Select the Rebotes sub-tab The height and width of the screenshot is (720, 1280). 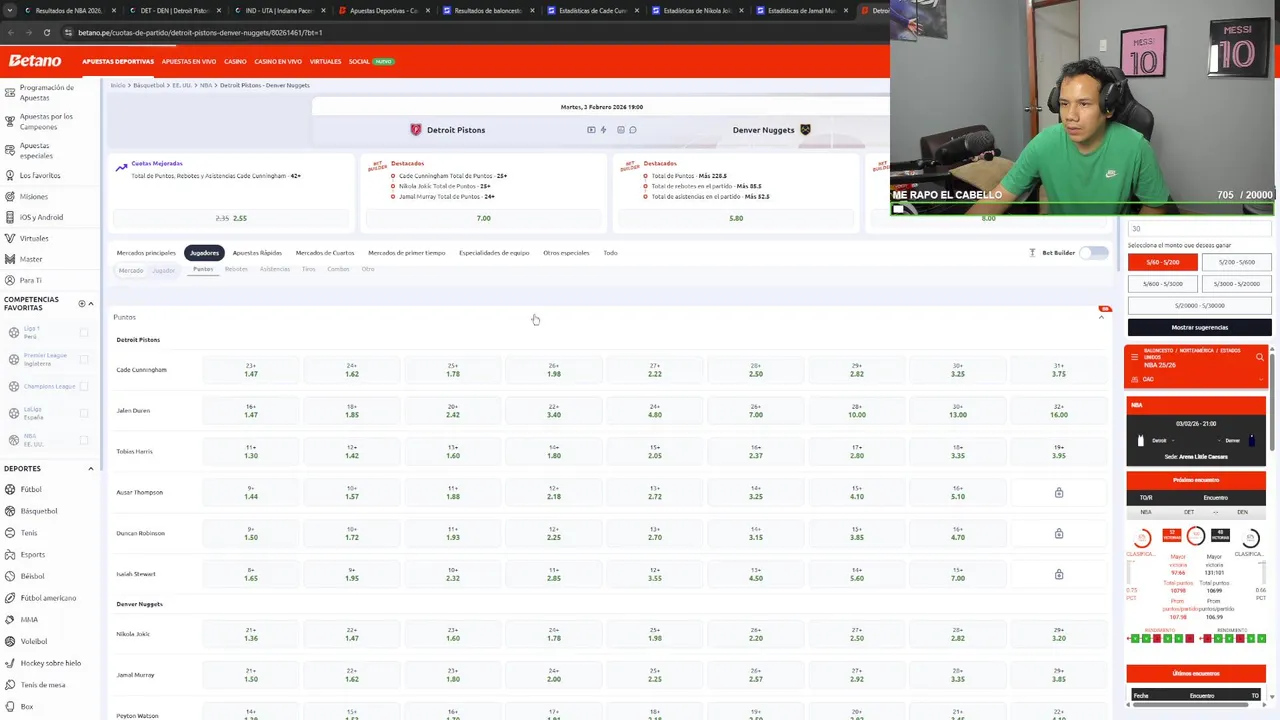(236, 269)
